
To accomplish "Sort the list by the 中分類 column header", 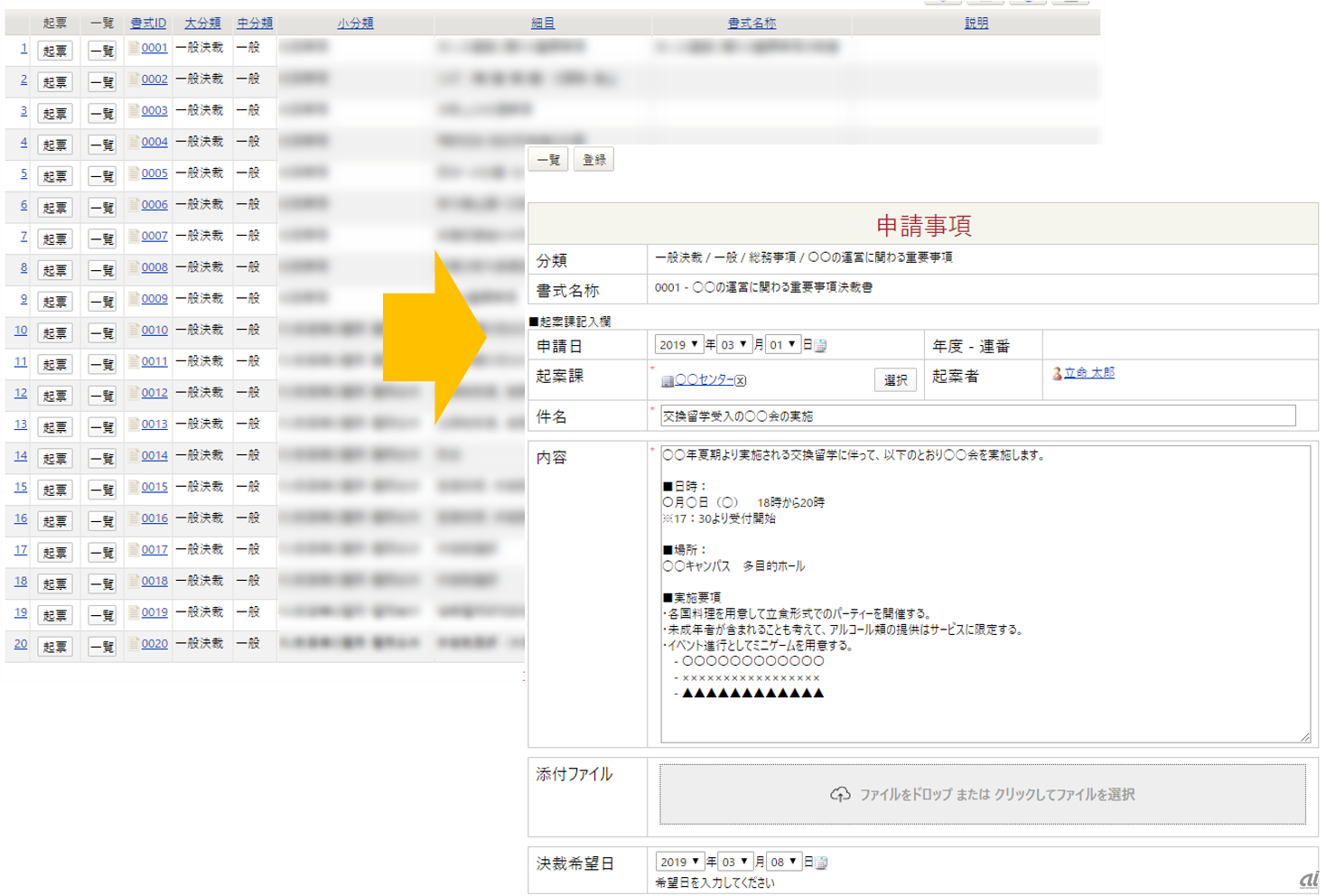I will (x=255, y=23).
